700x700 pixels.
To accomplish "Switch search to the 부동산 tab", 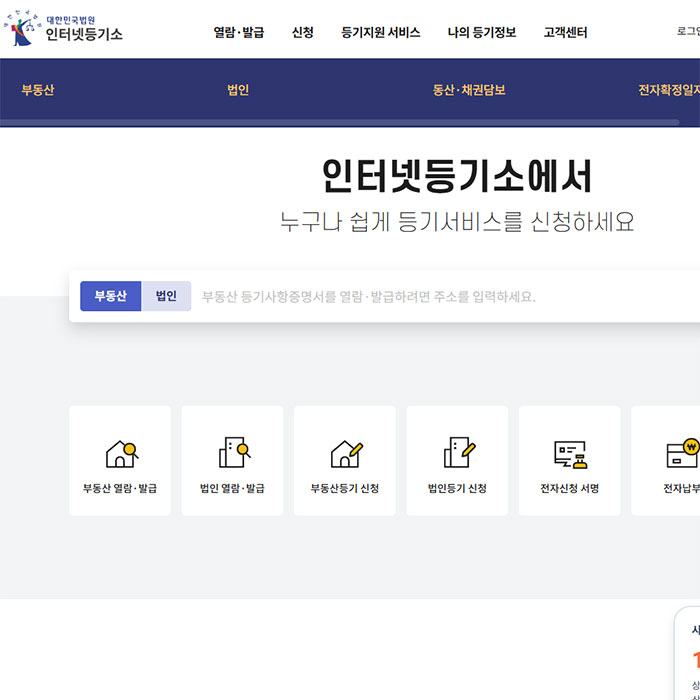I will (x=111, y=296).
